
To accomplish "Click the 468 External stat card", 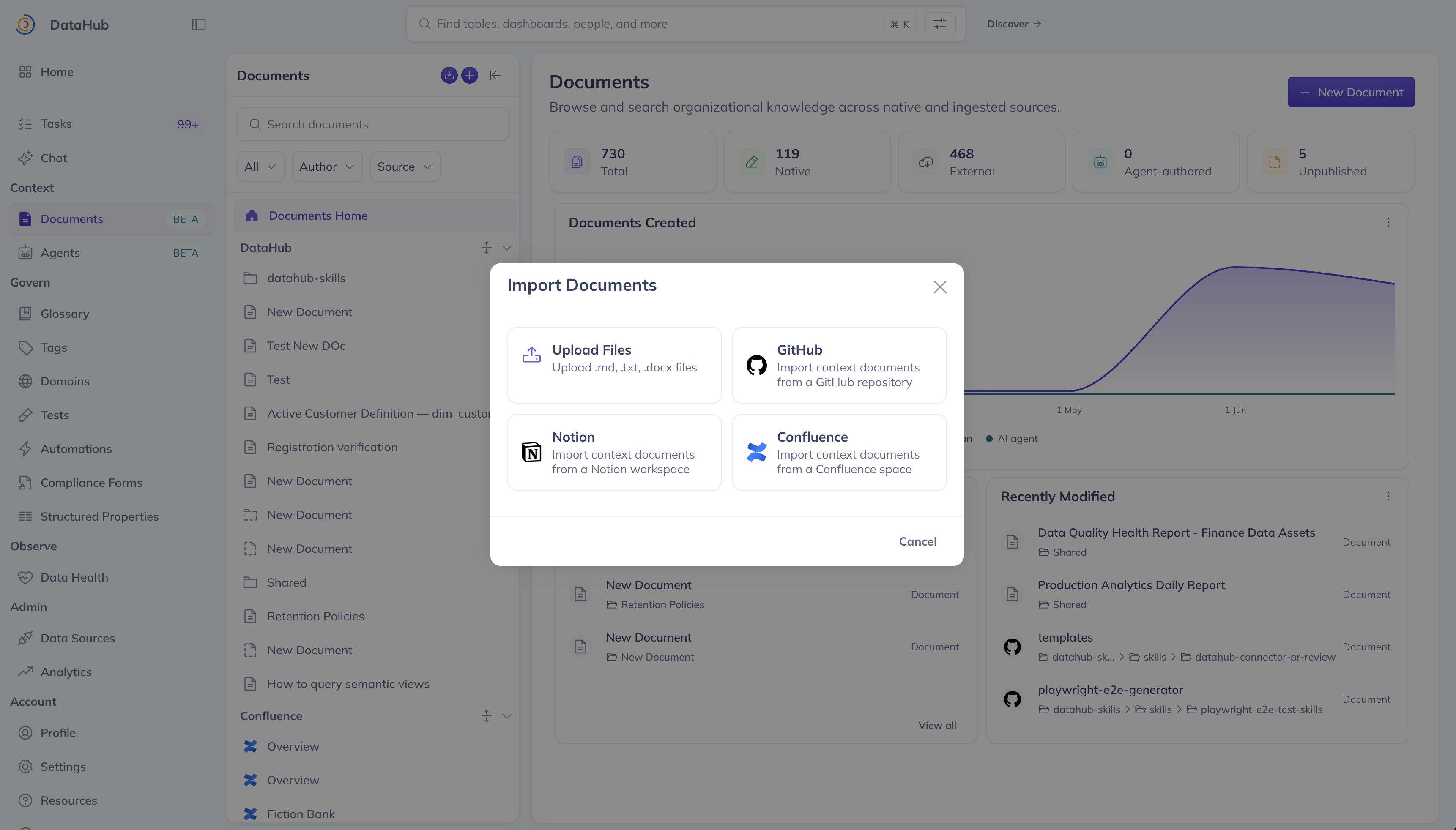I will coord(981,162).
